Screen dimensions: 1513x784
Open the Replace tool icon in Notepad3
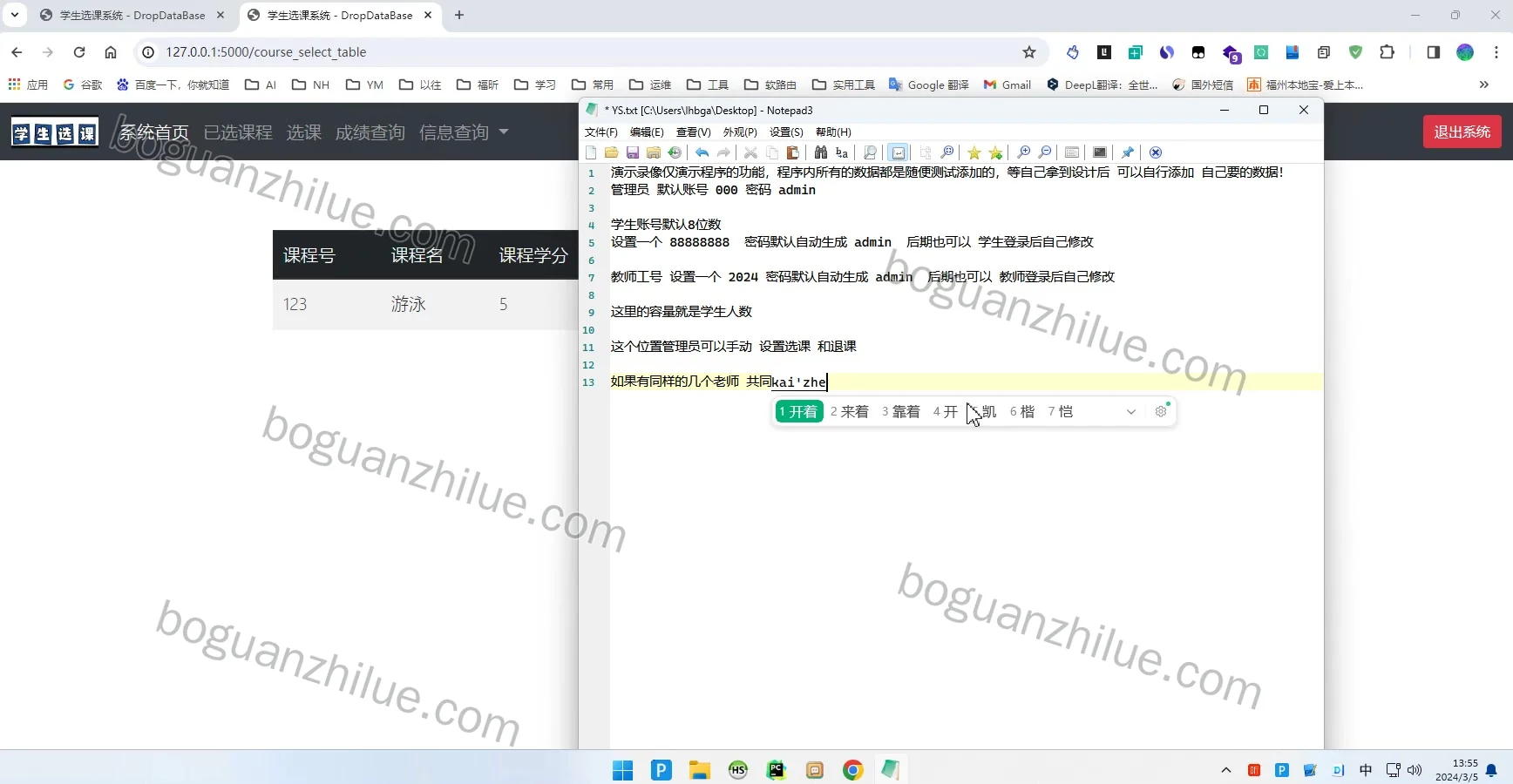click(x=842, y=152)
